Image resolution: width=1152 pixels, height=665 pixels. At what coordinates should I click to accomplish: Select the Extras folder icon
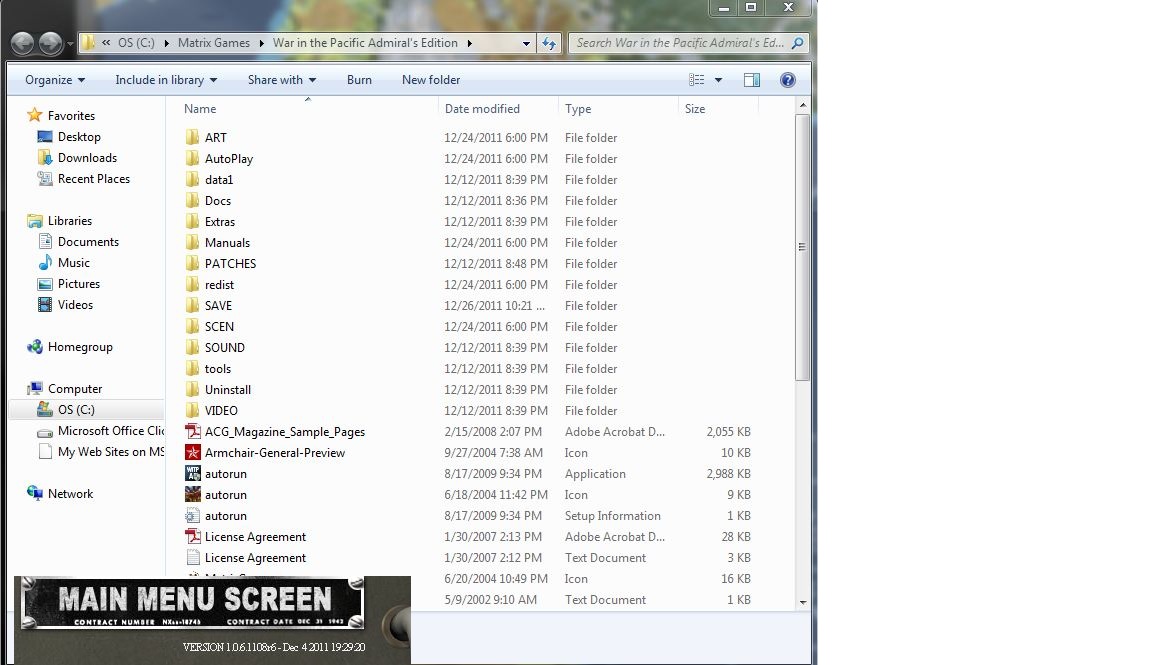(192, 222)
